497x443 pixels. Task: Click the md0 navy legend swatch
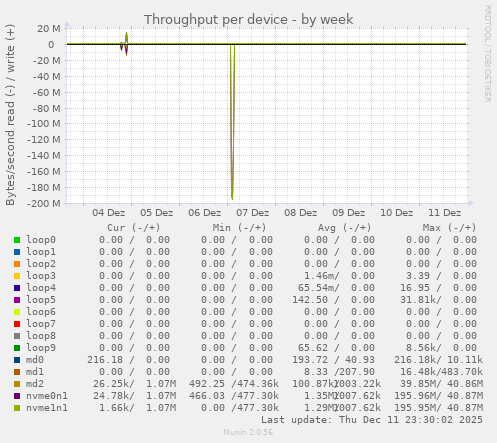click(x=17, y=360)
